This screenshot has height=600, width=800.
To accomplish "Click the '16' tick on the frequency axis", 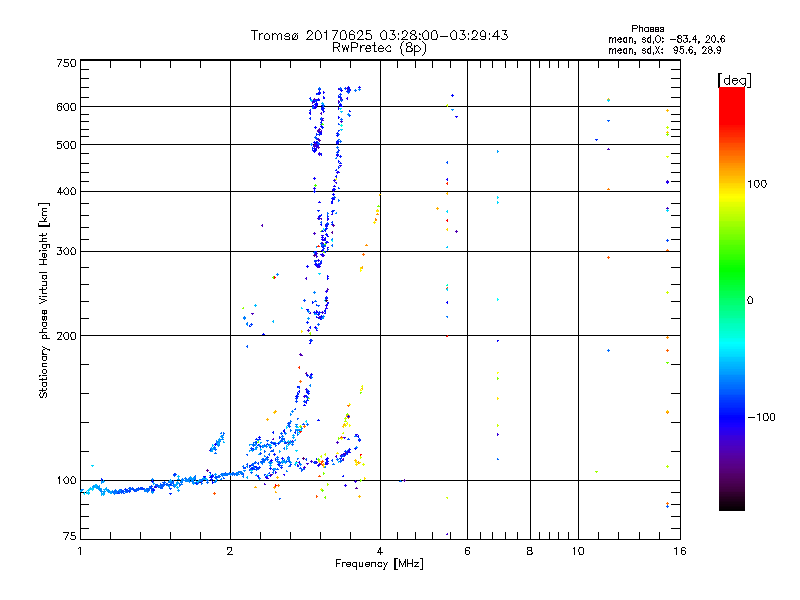I will point(680,551).
